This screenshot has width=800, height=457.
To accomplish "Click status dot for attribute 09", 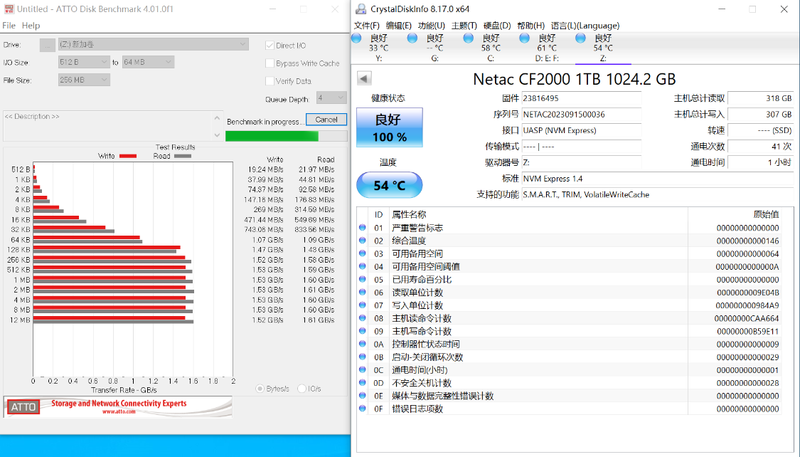I will 363,331.
